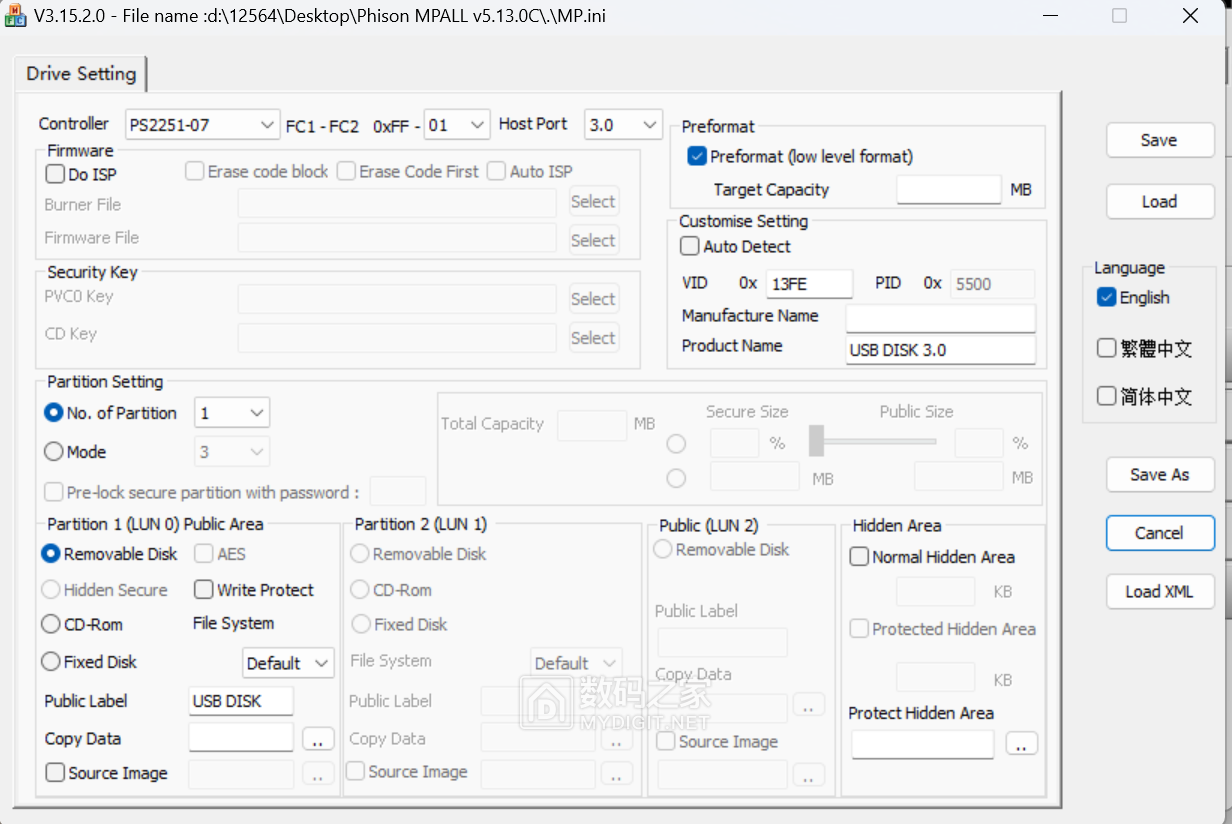Click the Total Capacity field
This screenshot has width=1232, height=824.
(592, 425)
